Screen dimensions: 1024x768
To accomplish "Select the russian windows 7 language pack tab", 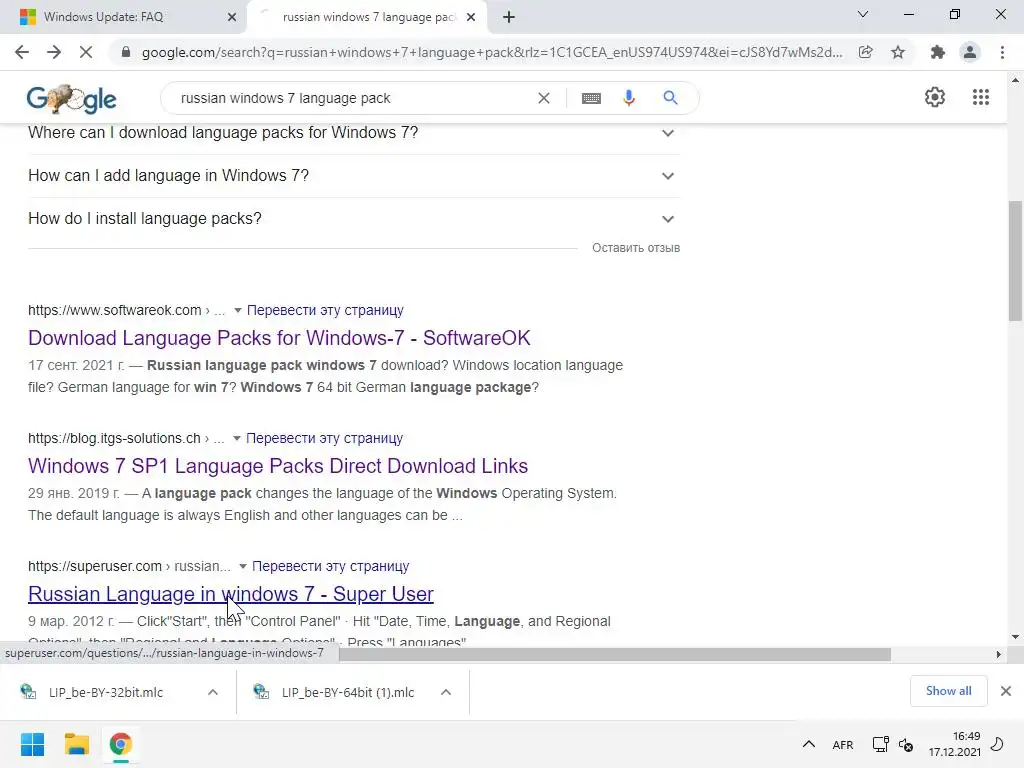I will 366,17.
